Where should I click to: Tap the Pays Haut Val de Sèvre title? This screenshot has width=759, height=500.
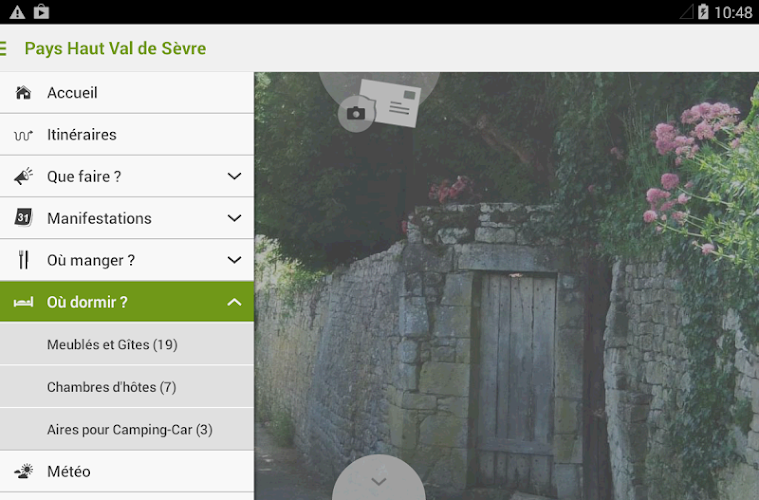[115, 48]
